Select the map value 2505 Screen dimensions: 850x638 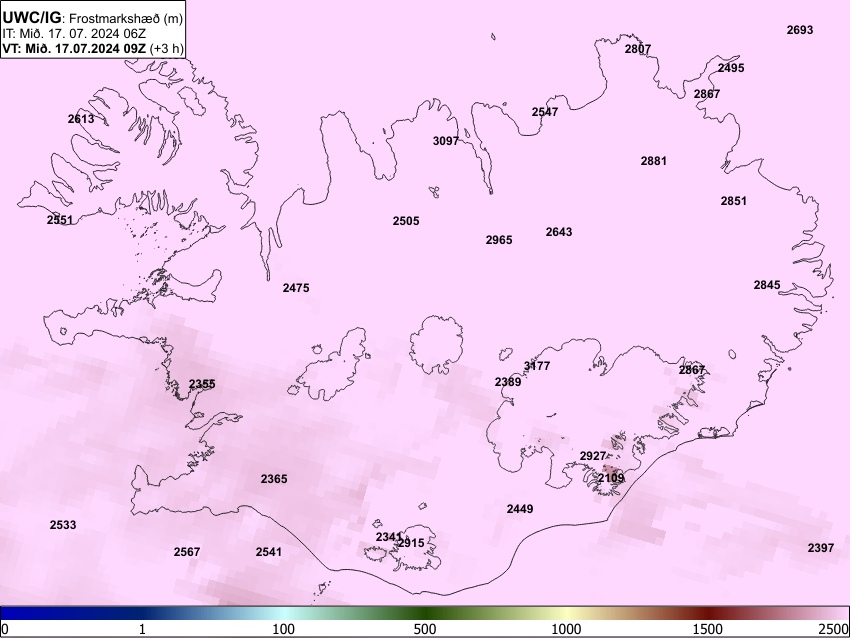(x=406, y=221)
